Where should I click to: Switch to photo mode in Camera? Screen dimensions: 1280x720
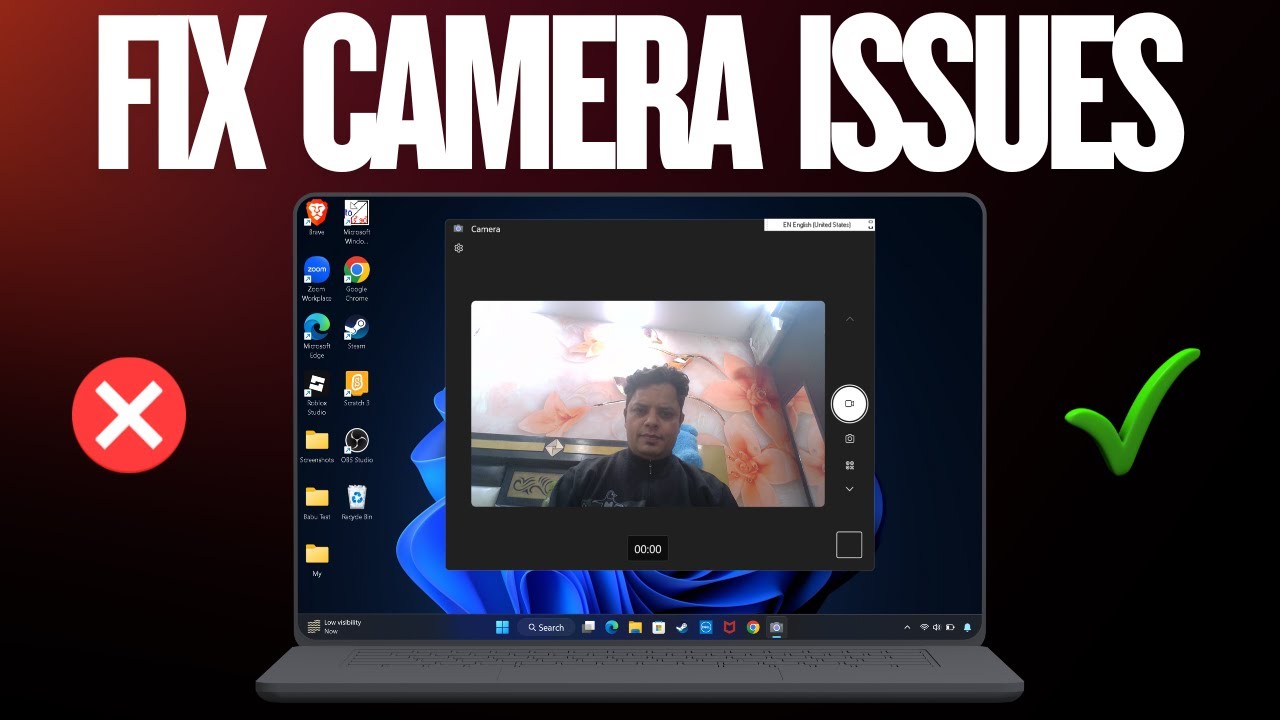click(850, 439)
